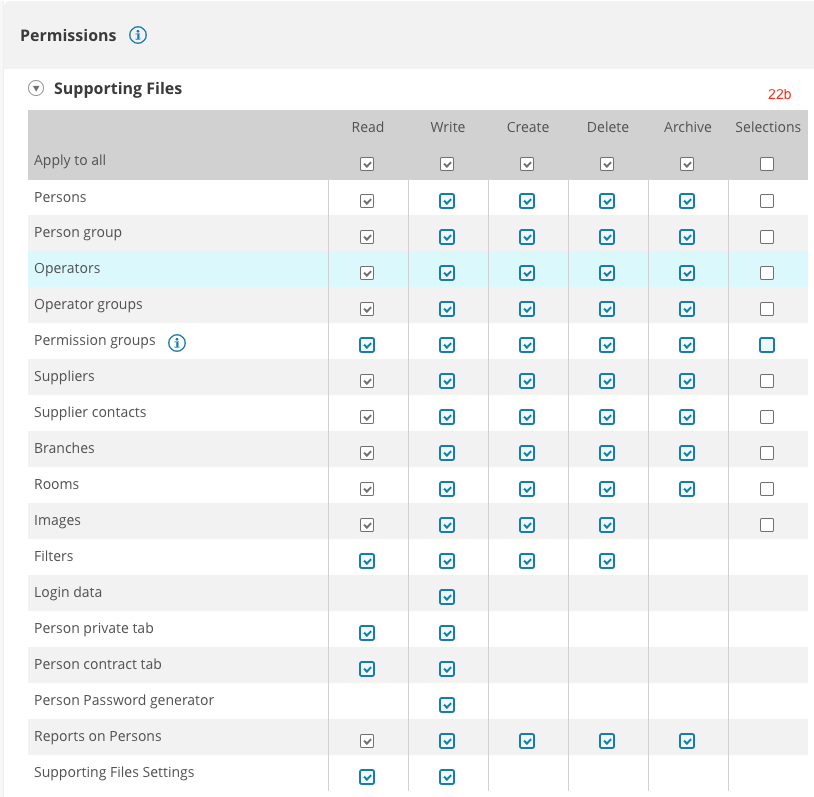Enable Selections for Permission groups
This screenshot has width=814, height=797.
coord(767,345)
